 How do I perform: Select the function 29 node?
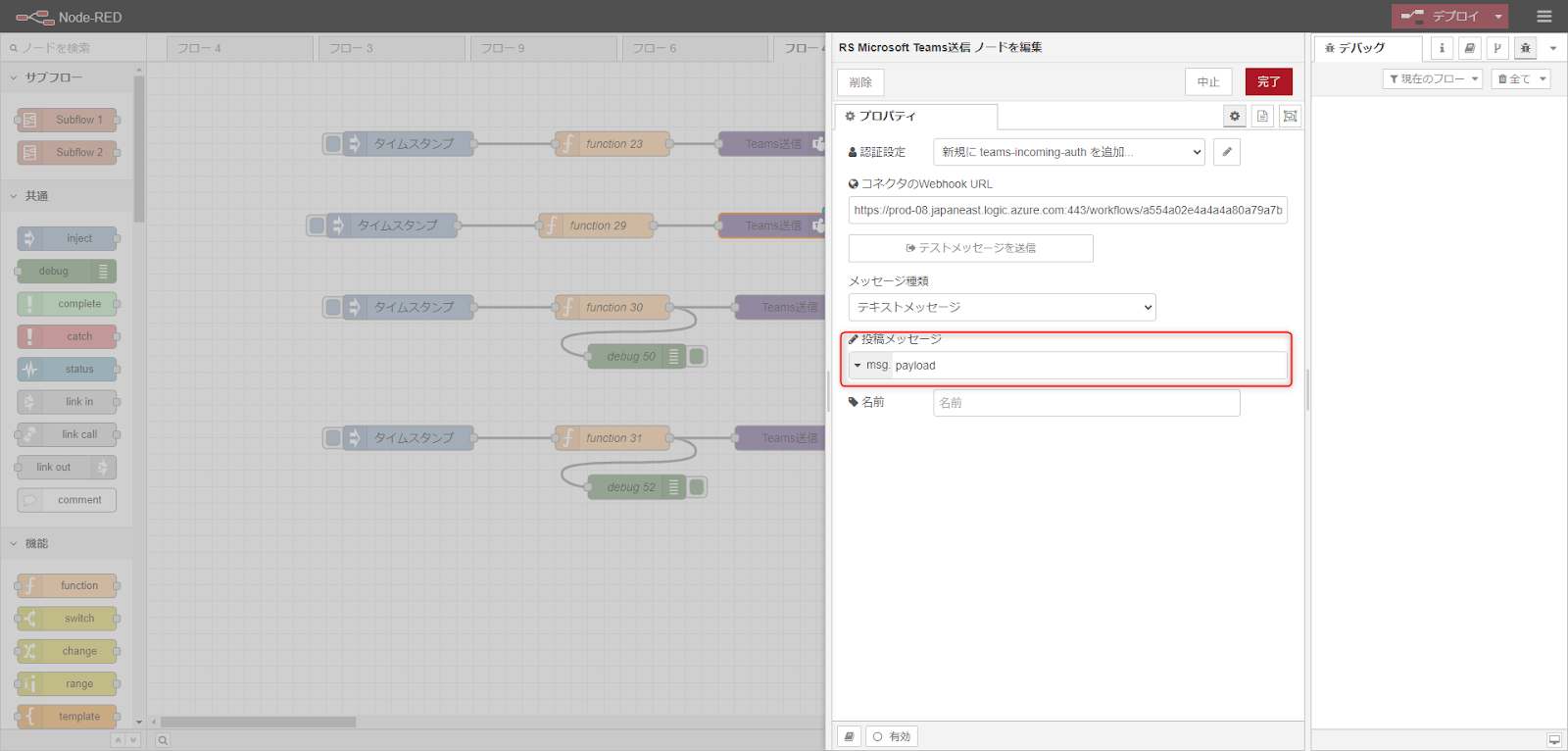coord(597,225)
